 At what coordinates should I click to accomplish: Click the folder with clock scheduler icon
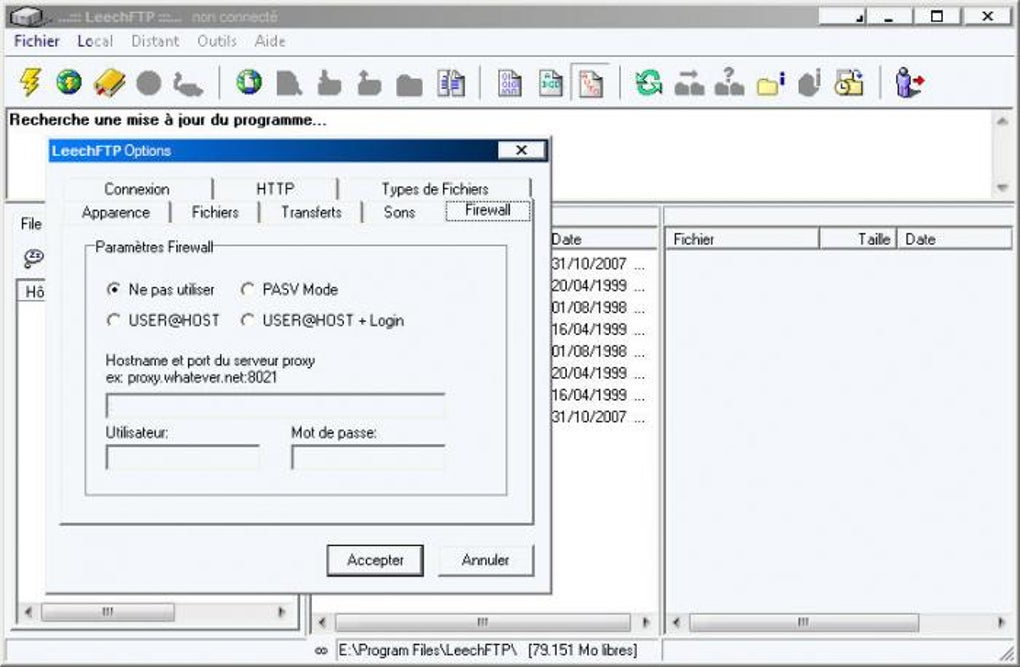849,83
